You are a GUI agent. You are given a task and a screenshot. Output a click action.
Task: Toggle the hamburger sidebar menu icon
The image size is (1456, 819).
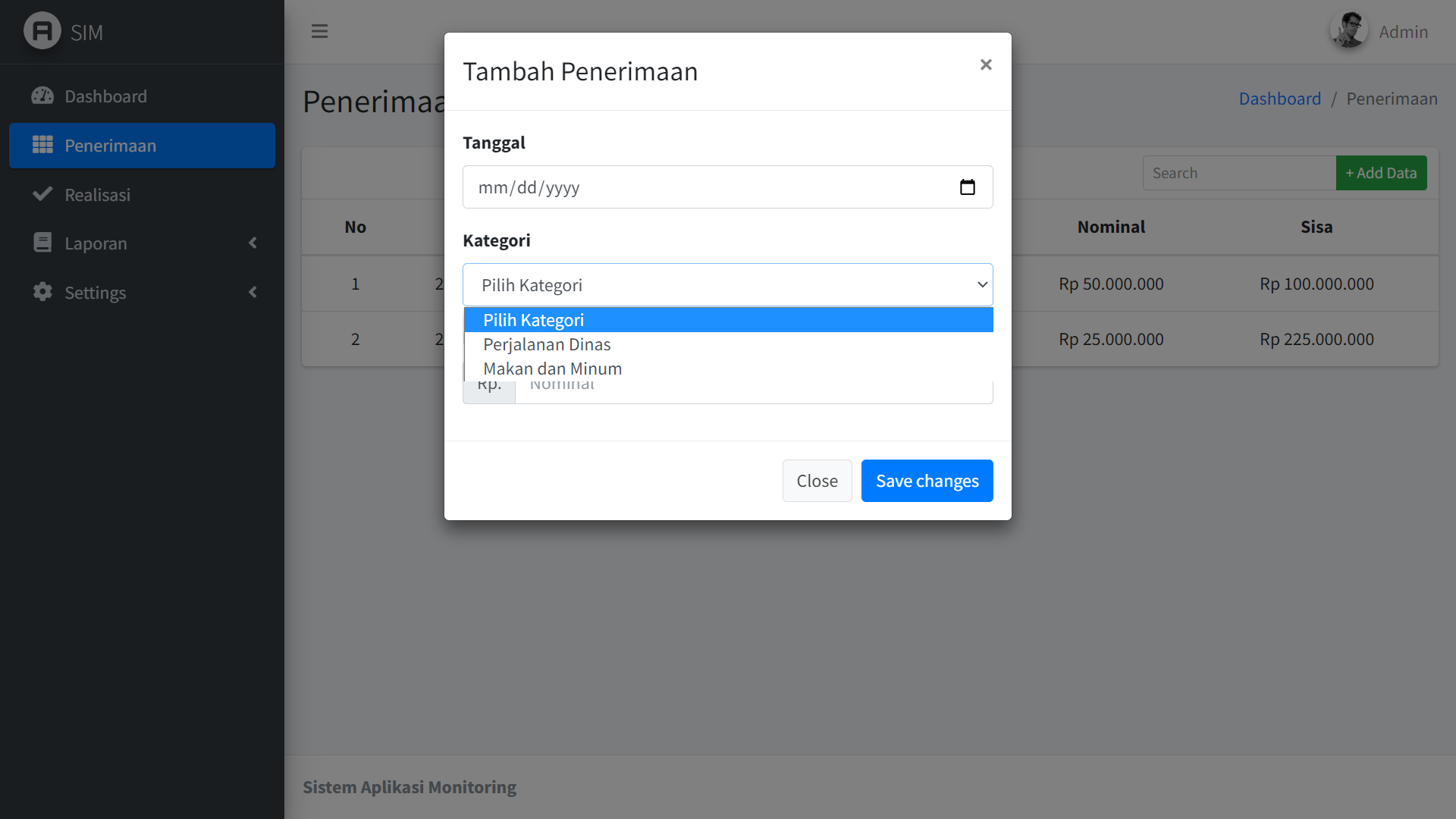[319, 31]
